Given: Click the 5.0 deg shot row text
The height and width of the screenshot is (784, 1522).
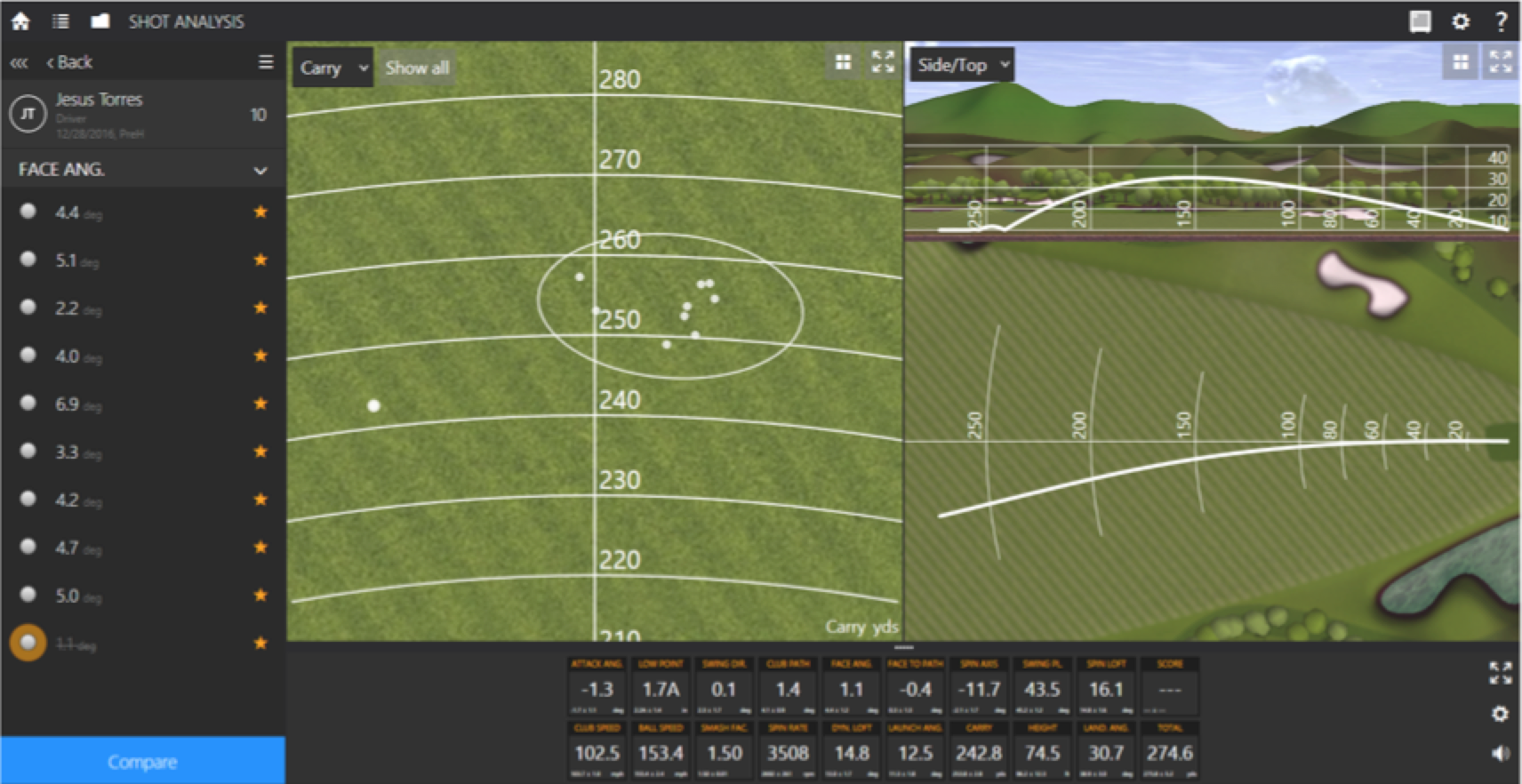Looking at the screenshot, I should (x=78, y=596).
